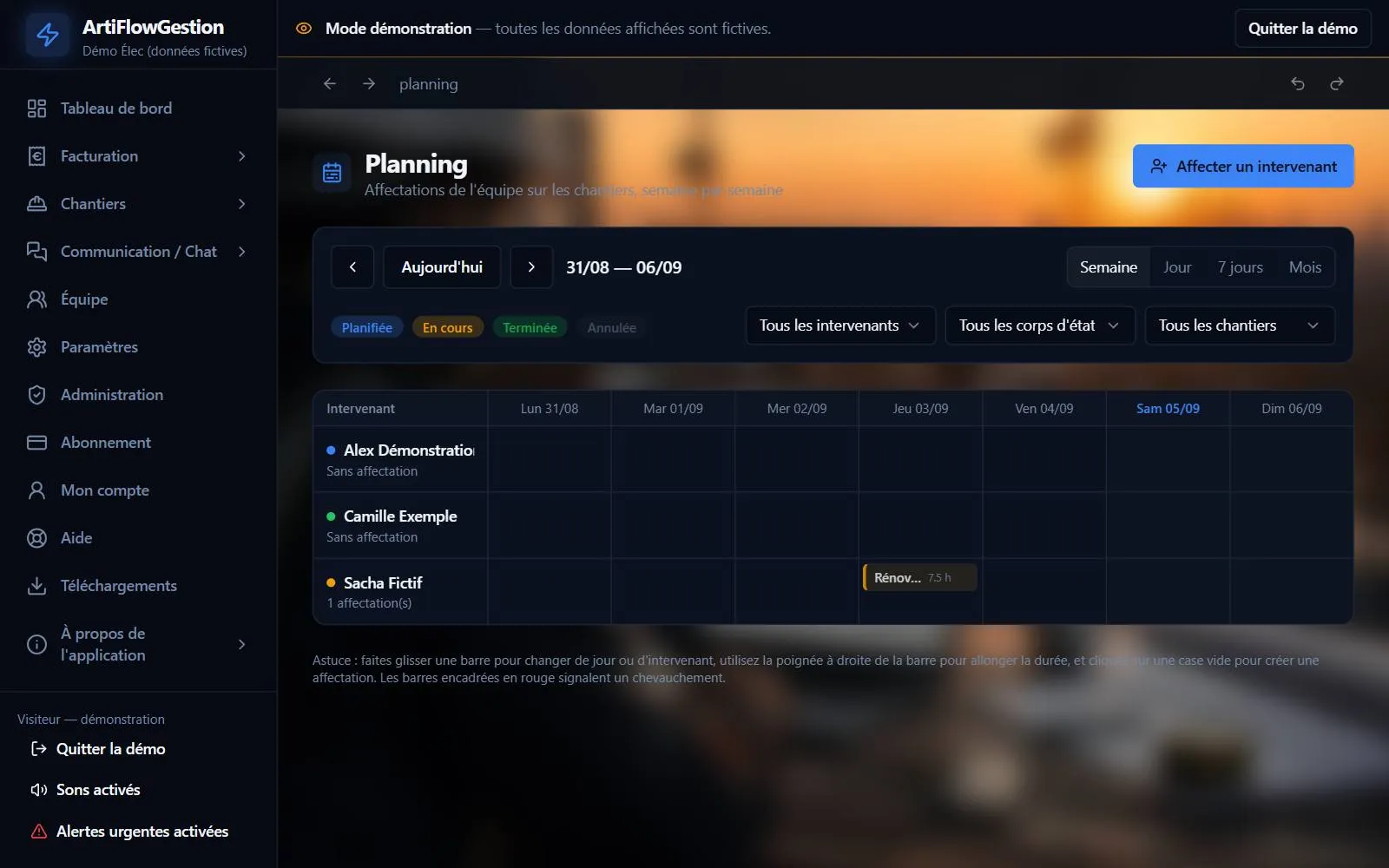
Task: Click the Affecter un intervenant button
Action: coord(1243,166)
